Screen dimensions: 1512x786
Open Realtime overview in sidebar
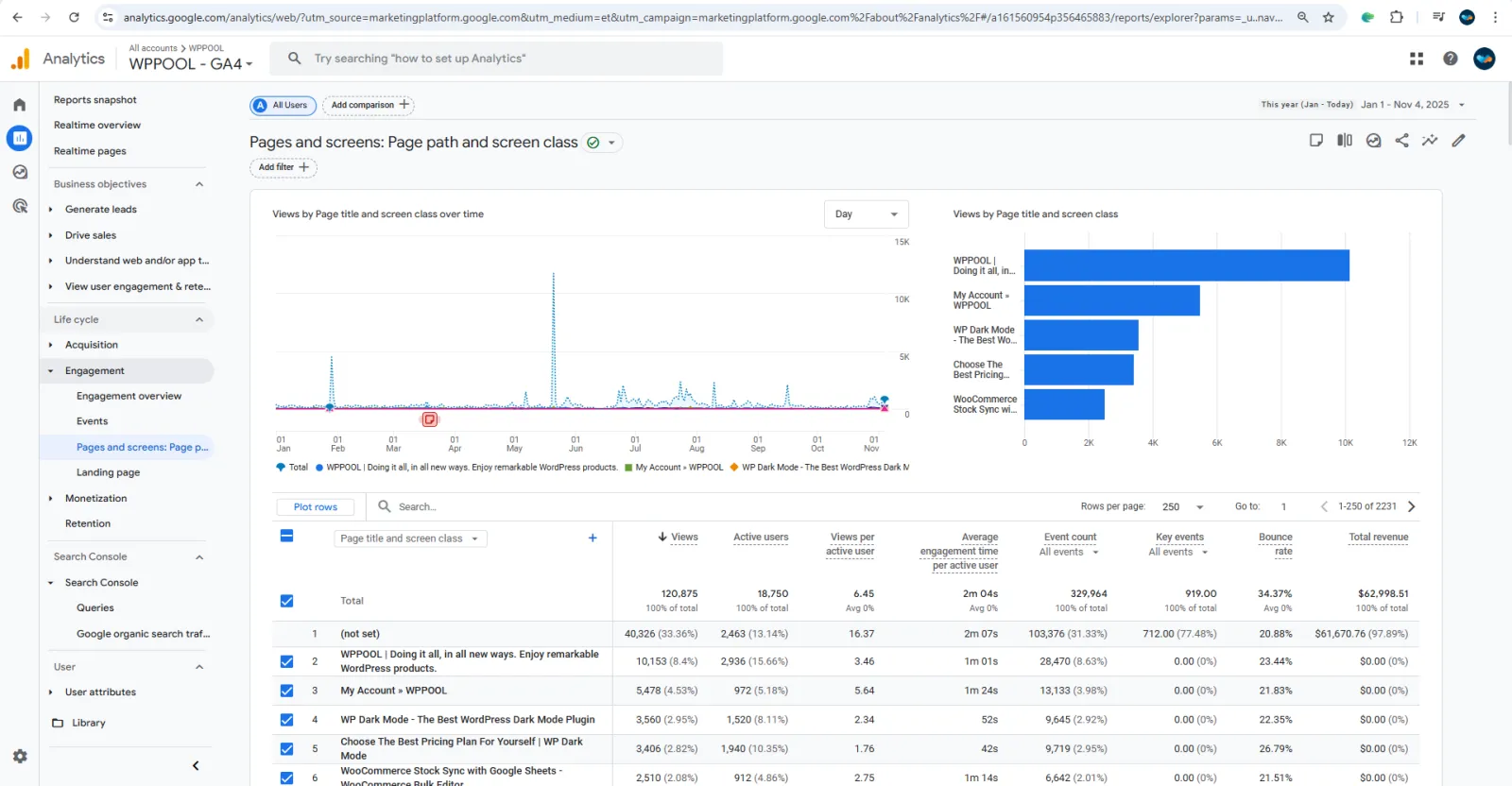[97, 125]
